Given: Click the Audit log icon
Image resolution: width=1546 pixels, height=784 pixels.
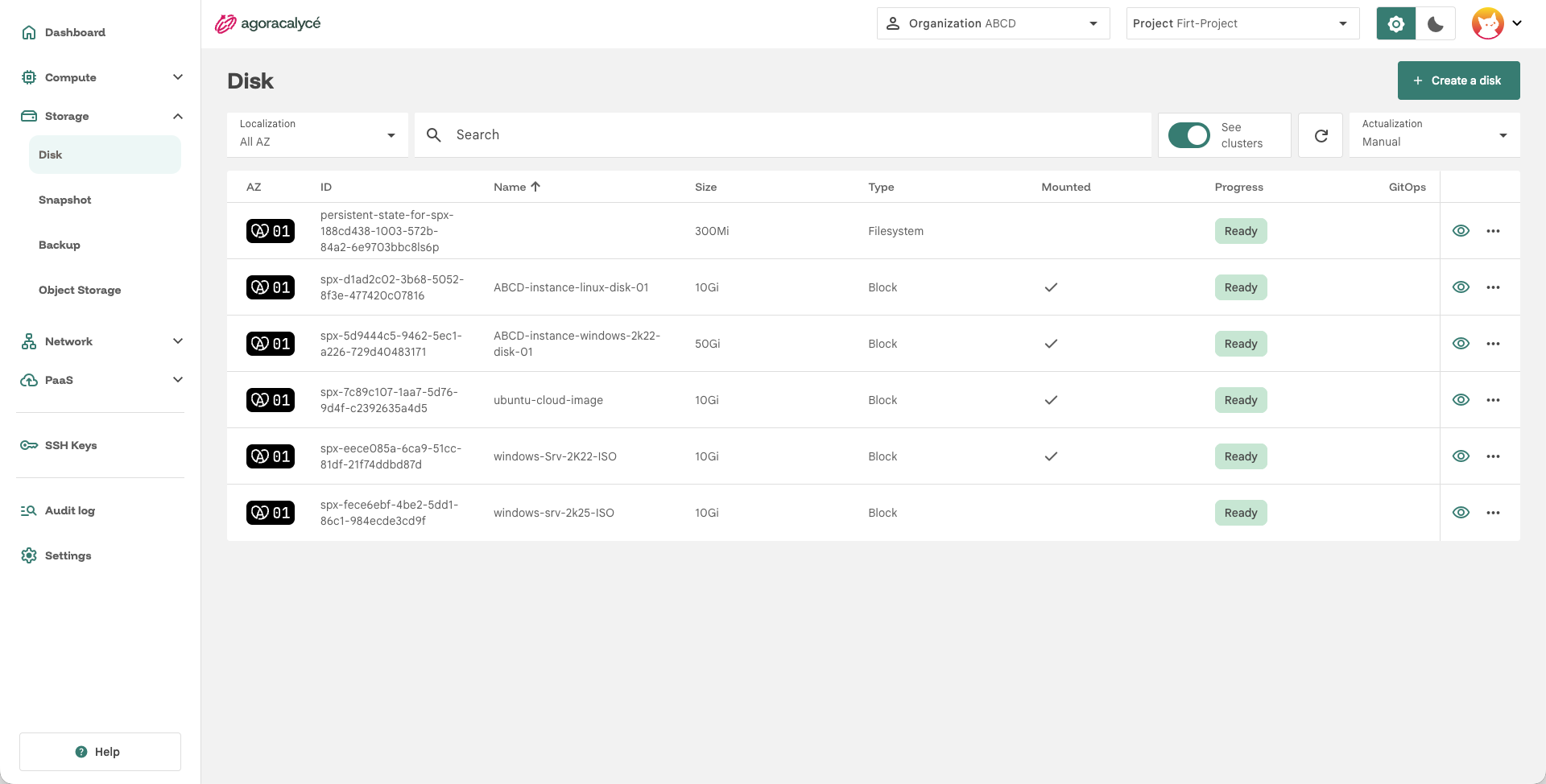Looking at the screenshot, I should [x=29, y=510].
